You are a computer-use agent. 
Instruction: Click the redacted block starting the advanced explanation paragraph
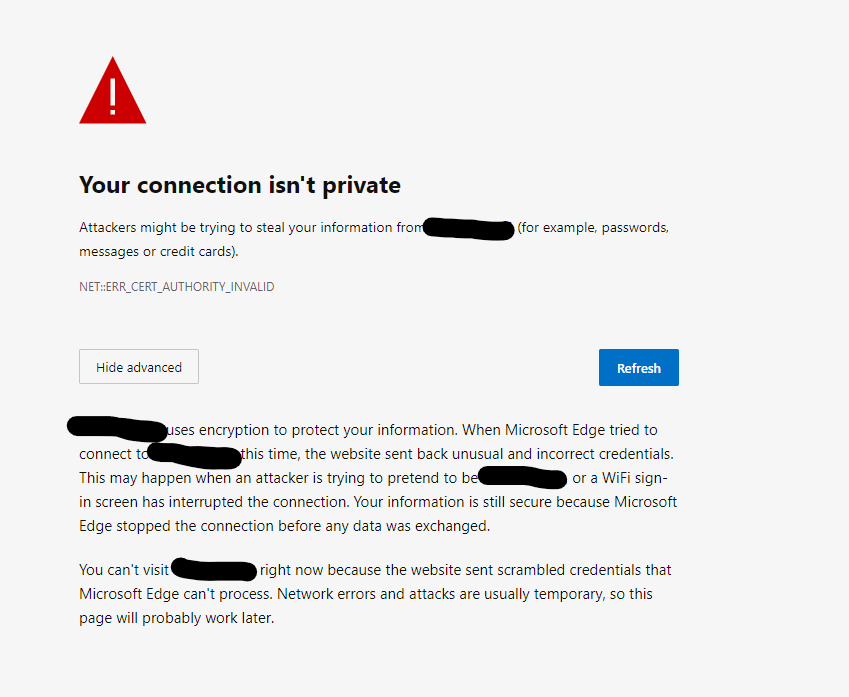click(x=115, y=429)
